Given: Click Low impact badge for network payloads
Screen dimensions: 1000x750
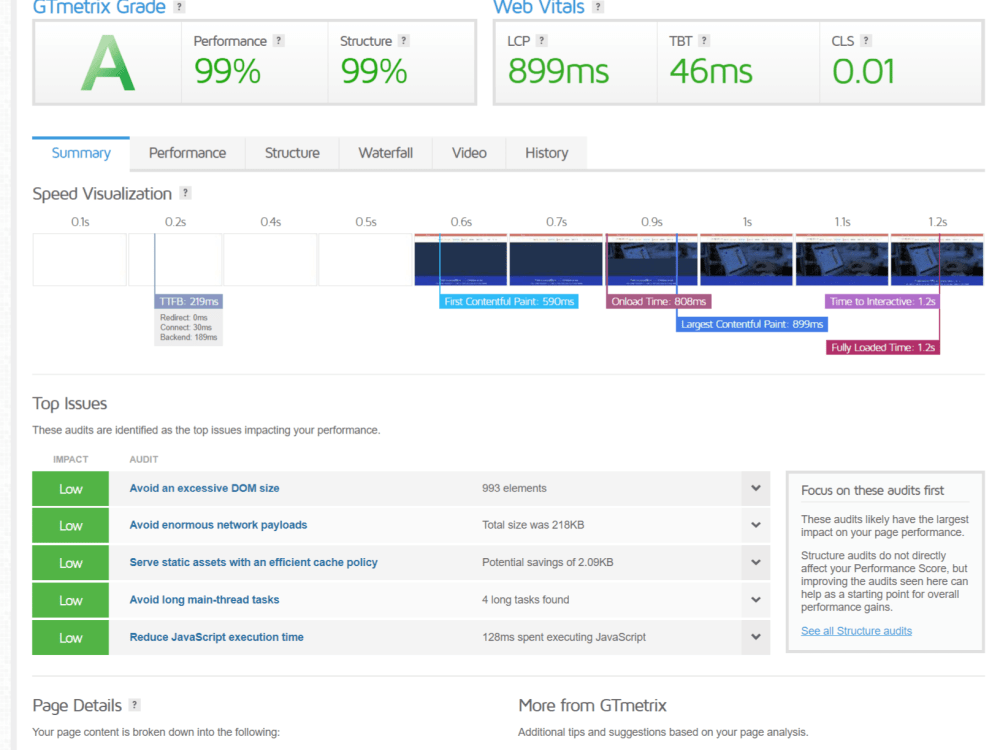Looking at the screenshot, I should coord(71,526).
